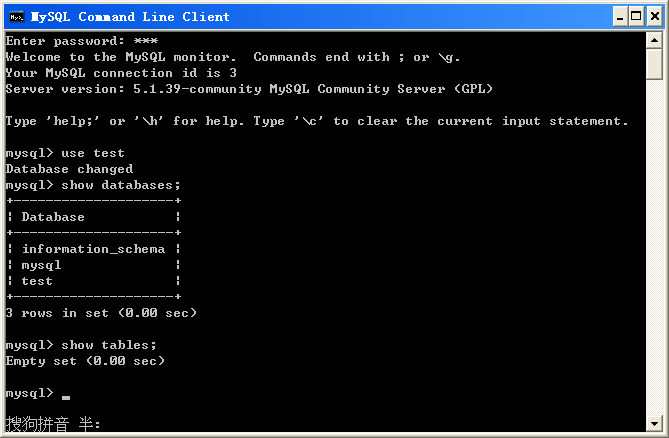This screenshot has height=438, width=669.
Task: Click the 'use test' command text
Action: coord(93,153)
